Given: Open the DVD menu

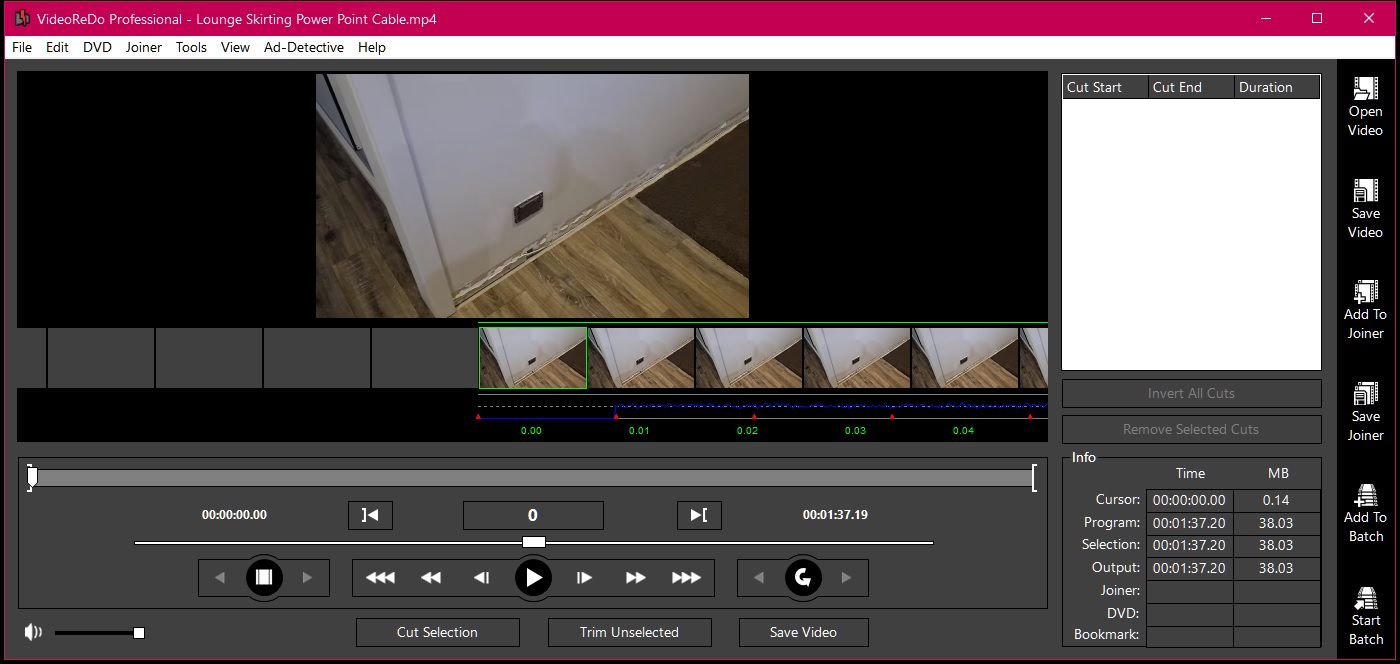Looking at the screenshot, I should (97, 47).
